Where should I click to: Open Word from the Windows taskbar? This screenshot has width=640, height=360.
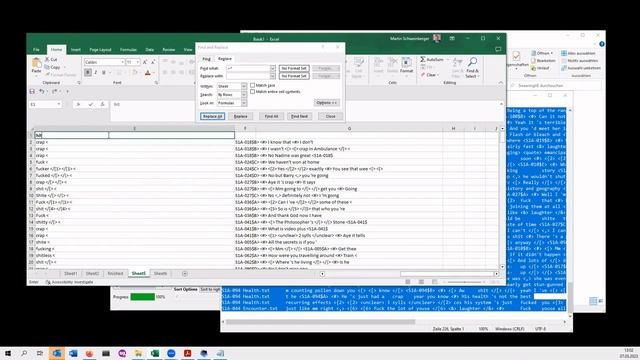73,353
